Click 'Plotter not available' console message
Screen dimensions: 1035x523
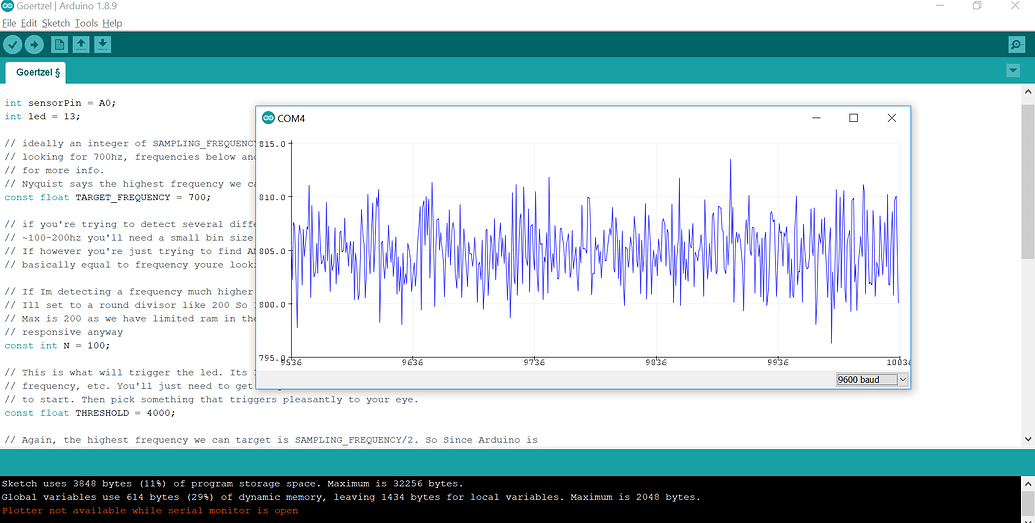pos(150,510)
